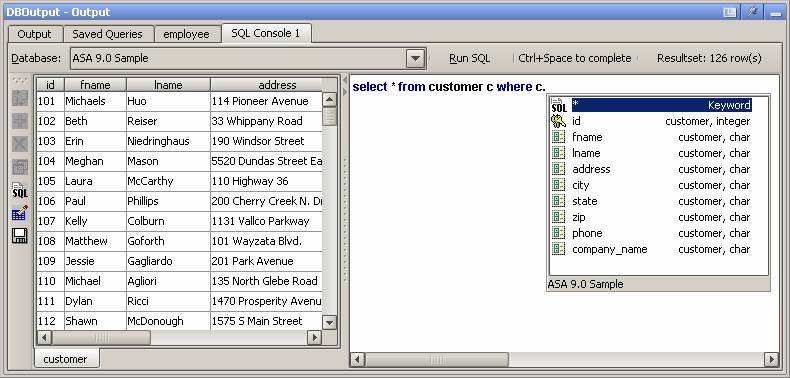Select the SQL Console 1 tab
Image resolution: width=790 pixels, height=378 pixels.
(x=266, y=33)
